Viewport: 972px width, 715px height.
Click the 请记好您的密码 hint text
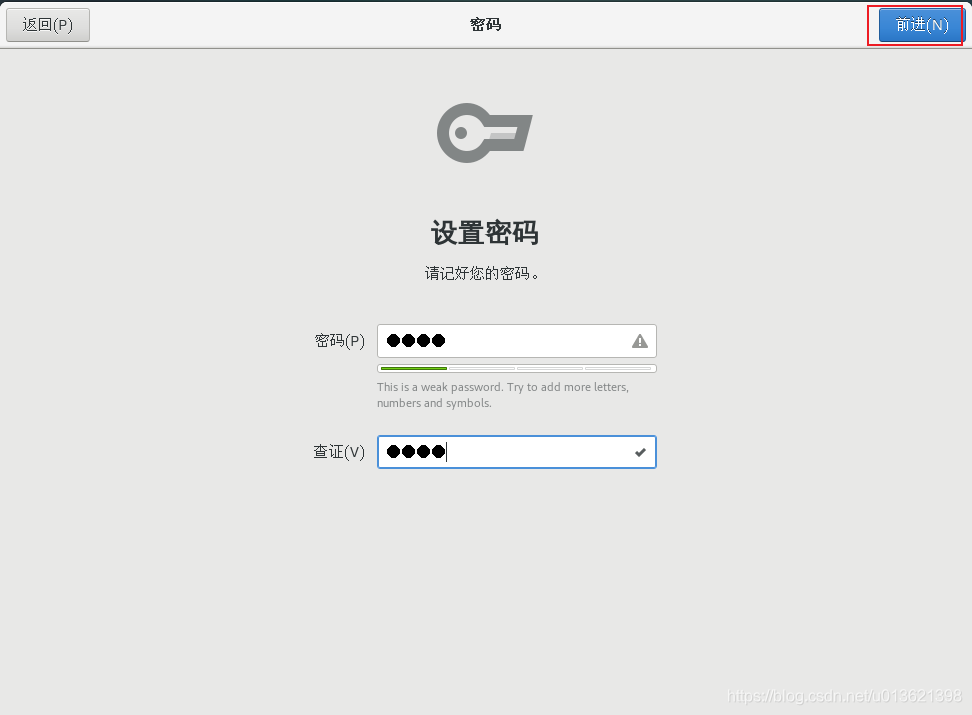click(x=482, y=273)
